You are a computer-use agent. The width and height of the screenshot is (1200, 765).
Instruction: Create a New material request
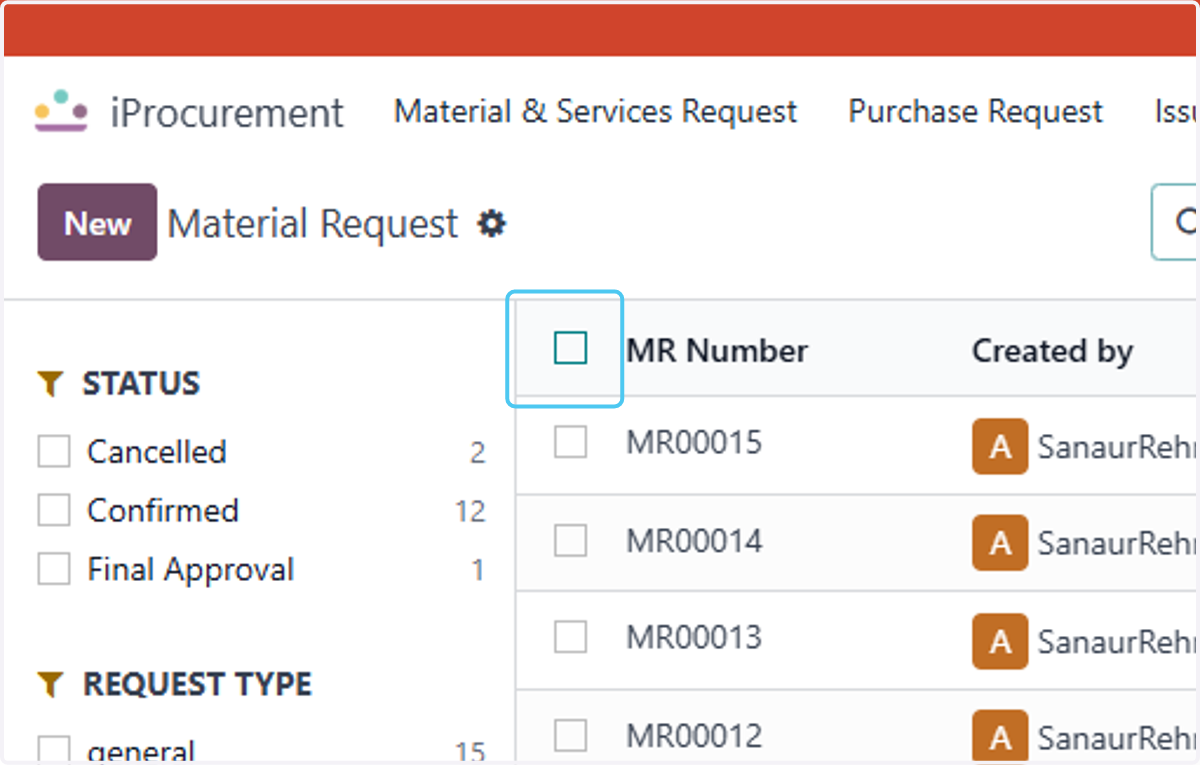(x=97, y=222)
